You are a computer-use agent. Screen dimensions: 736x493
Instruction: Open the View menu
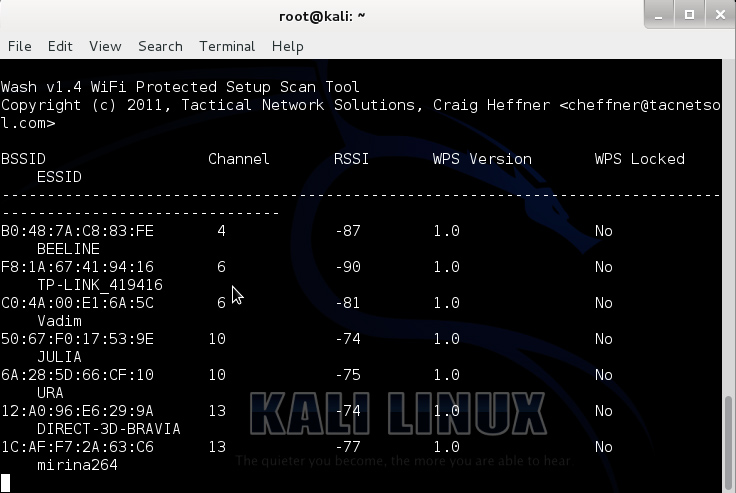105,46
